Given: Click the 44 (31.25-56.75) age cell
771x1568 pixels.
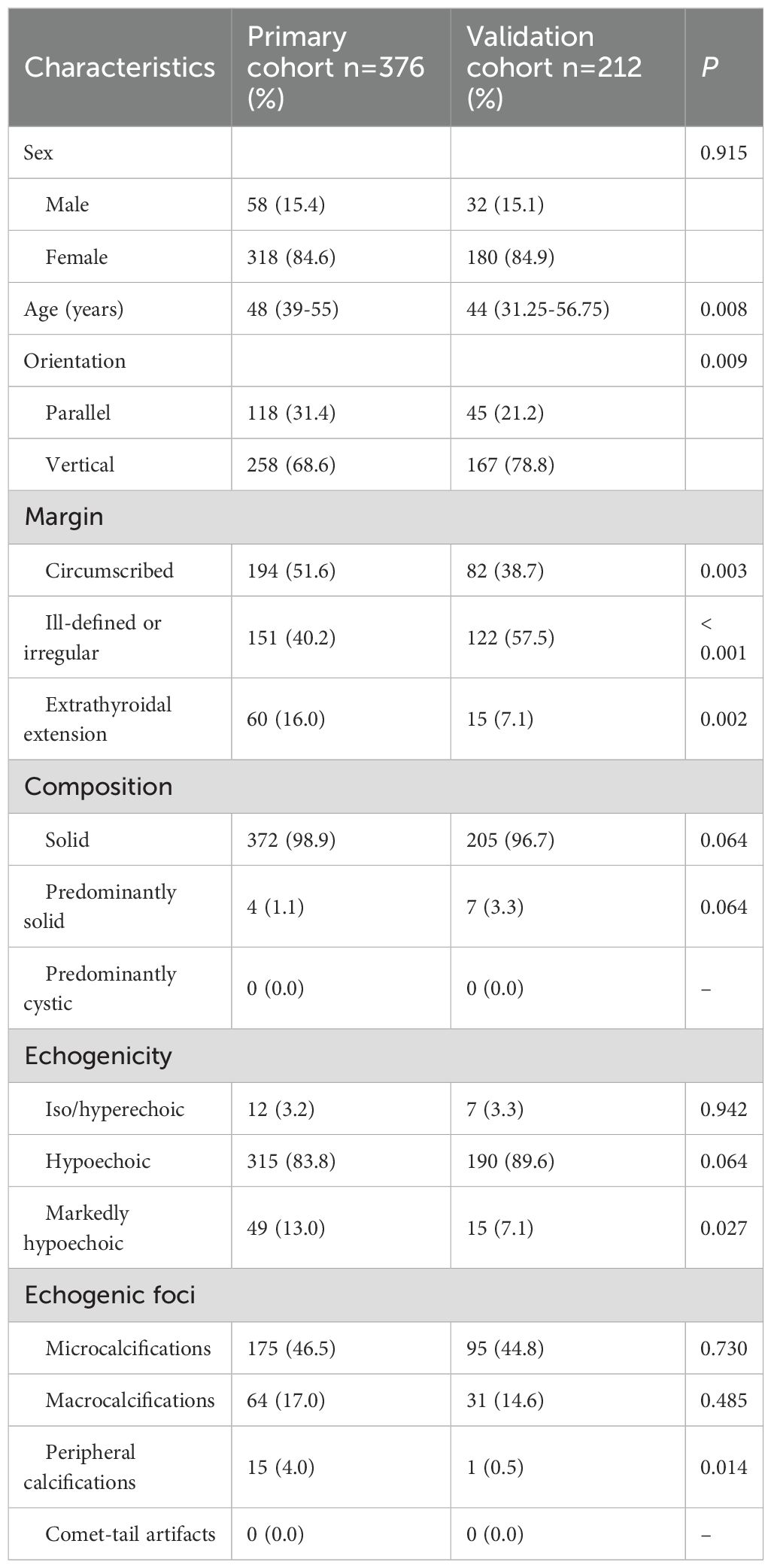Looking at the screenshot, I should click(x=538, y=309).
